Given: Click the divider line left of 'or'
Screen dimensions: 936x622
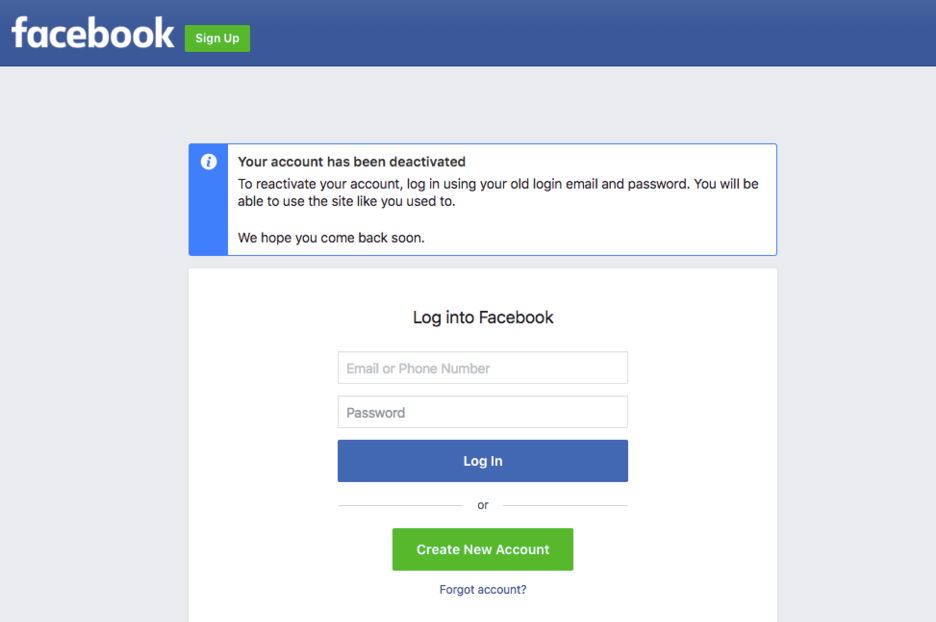Looking at the screenshot, I should [401, 506].
